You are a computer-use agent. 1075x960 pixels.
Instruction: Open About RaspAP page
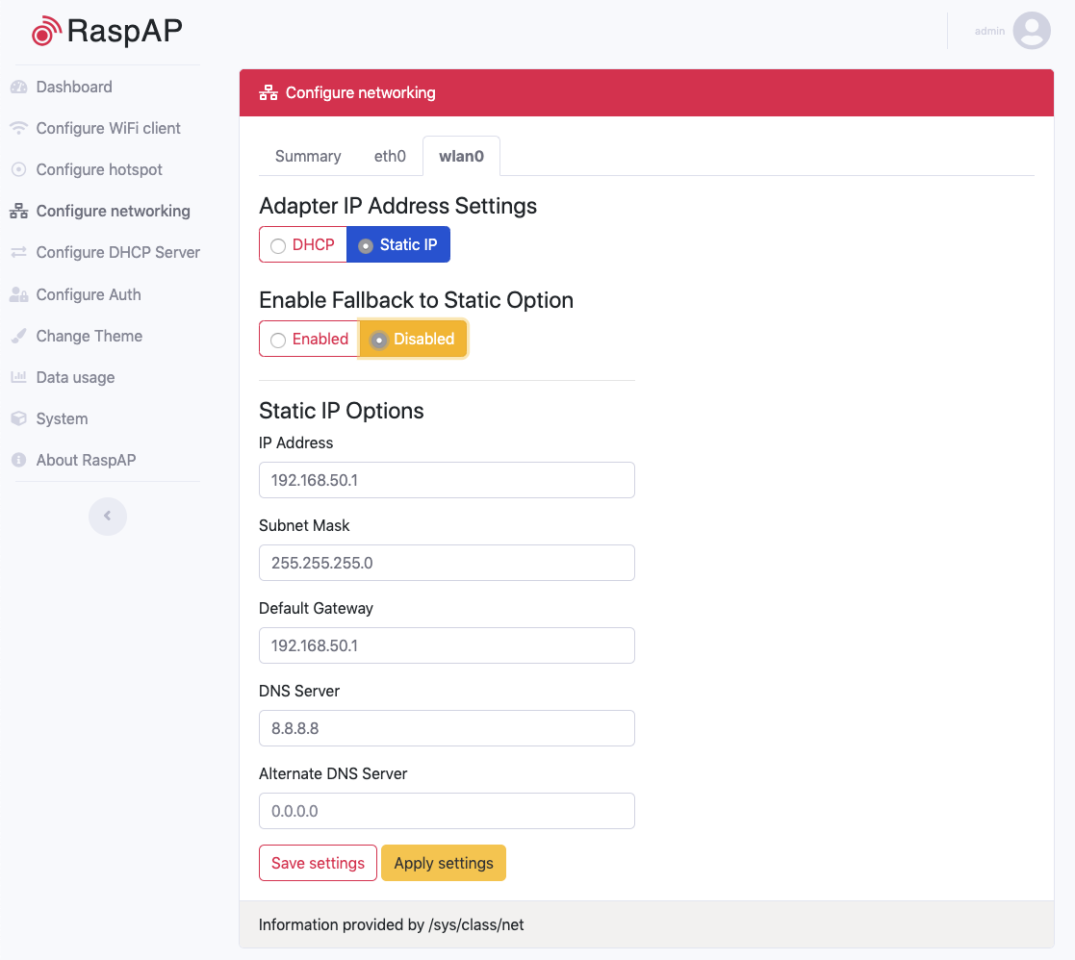click(x=86, y=460)
